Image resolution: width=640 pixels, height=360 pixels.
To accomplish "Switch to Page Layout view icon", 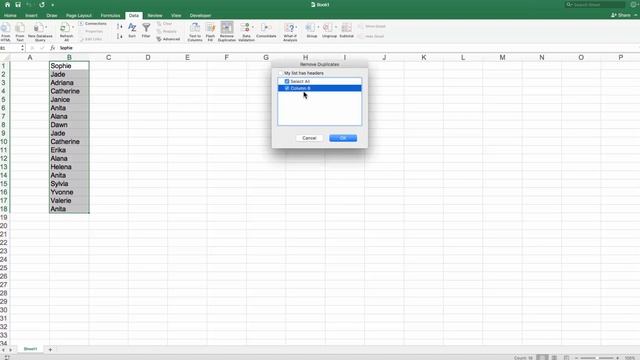I will coord(554,358).
